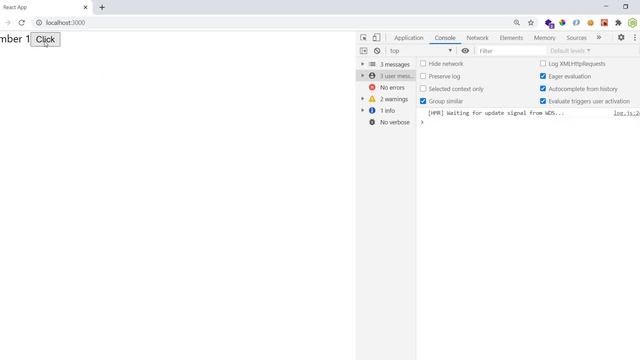Image resolution: width=640 pixels, height=360 pixels.
Task: Open the log.js source link
Action: coord(627,113)
